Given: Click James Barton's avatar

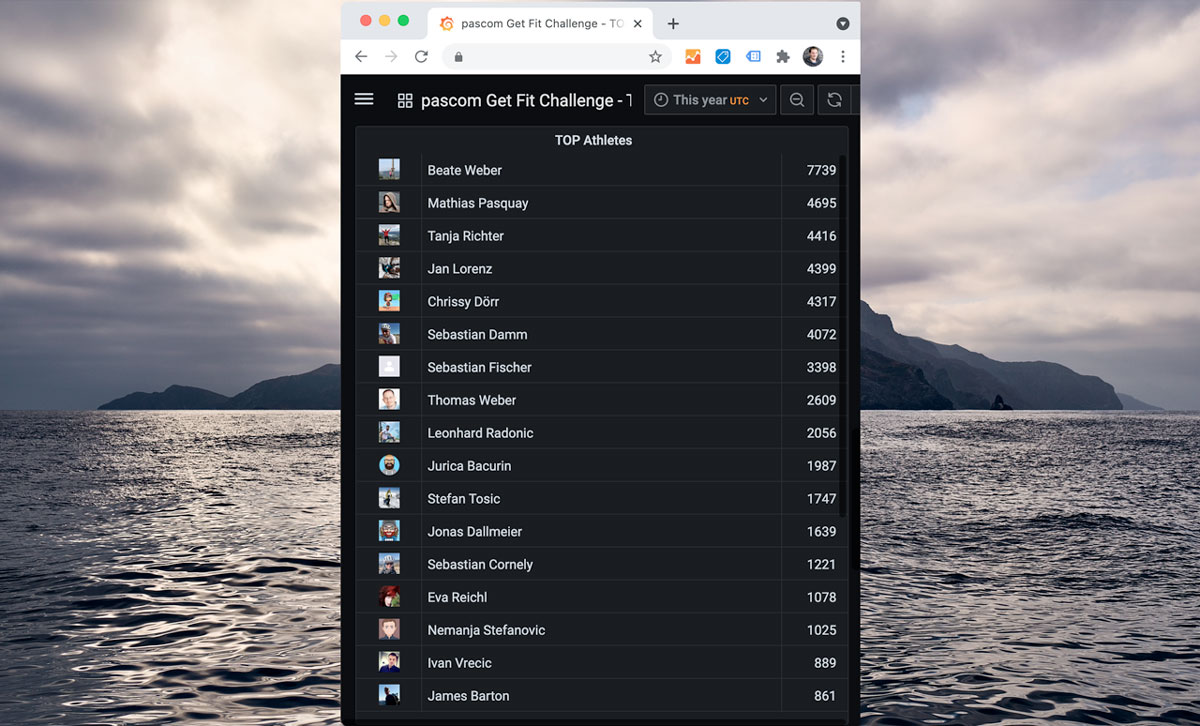Looking at the screenshot, I should click(x=389, y=695).
